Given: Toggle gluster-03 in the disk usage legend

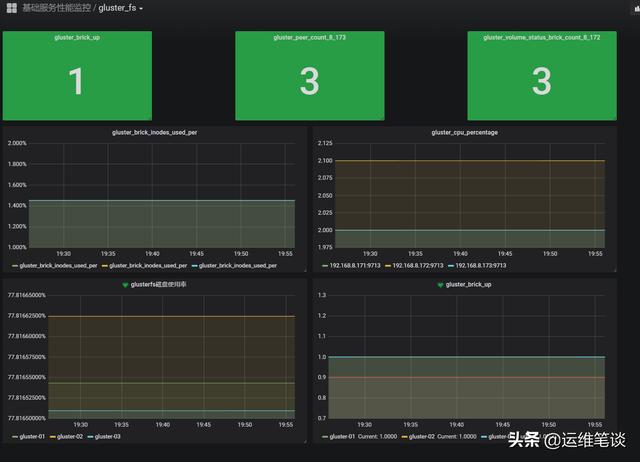Looking at the screenshot, I should click(107, 437).
